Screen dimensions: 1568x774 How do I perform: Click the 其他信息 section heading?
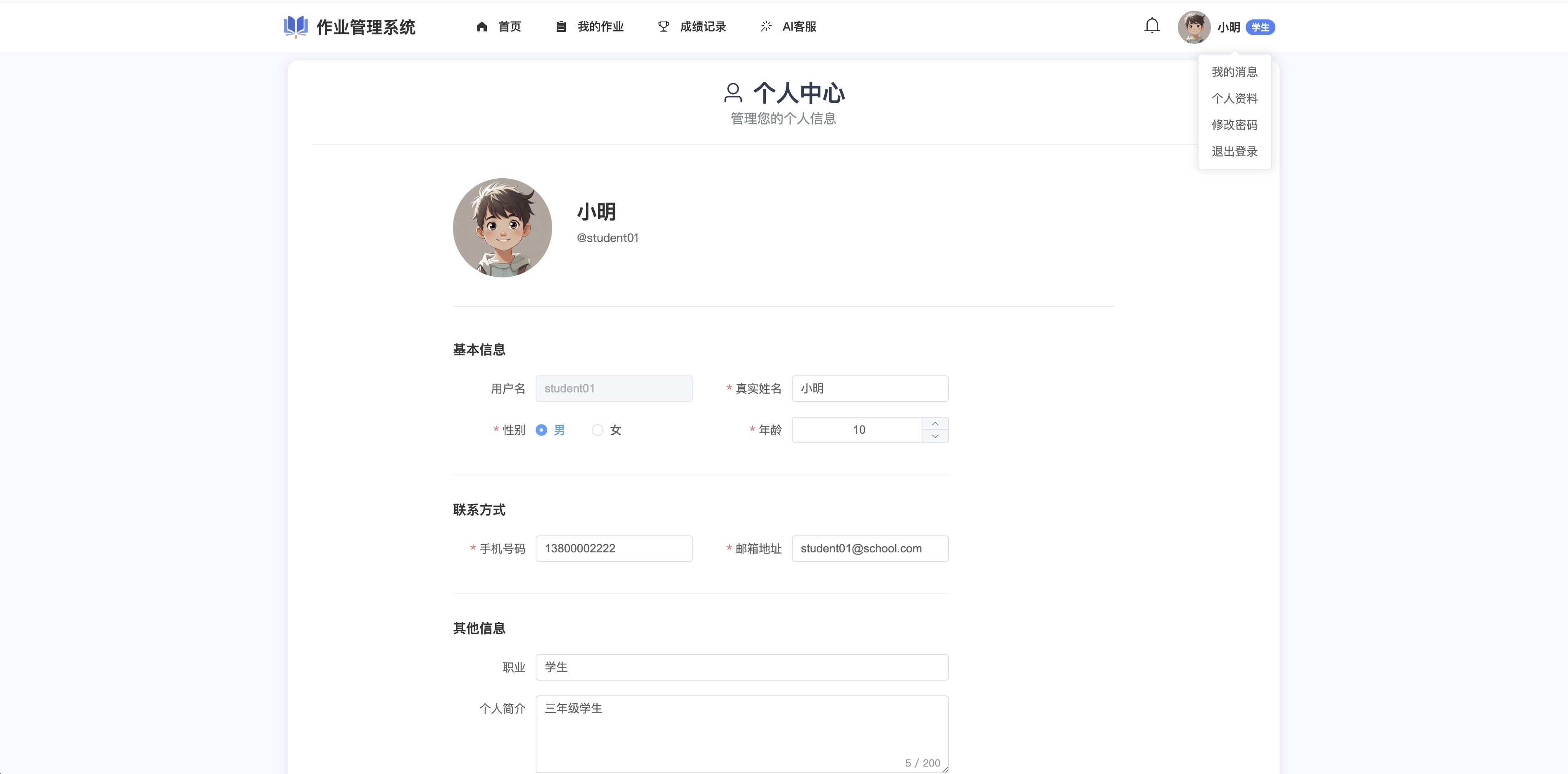coord(479,628)
